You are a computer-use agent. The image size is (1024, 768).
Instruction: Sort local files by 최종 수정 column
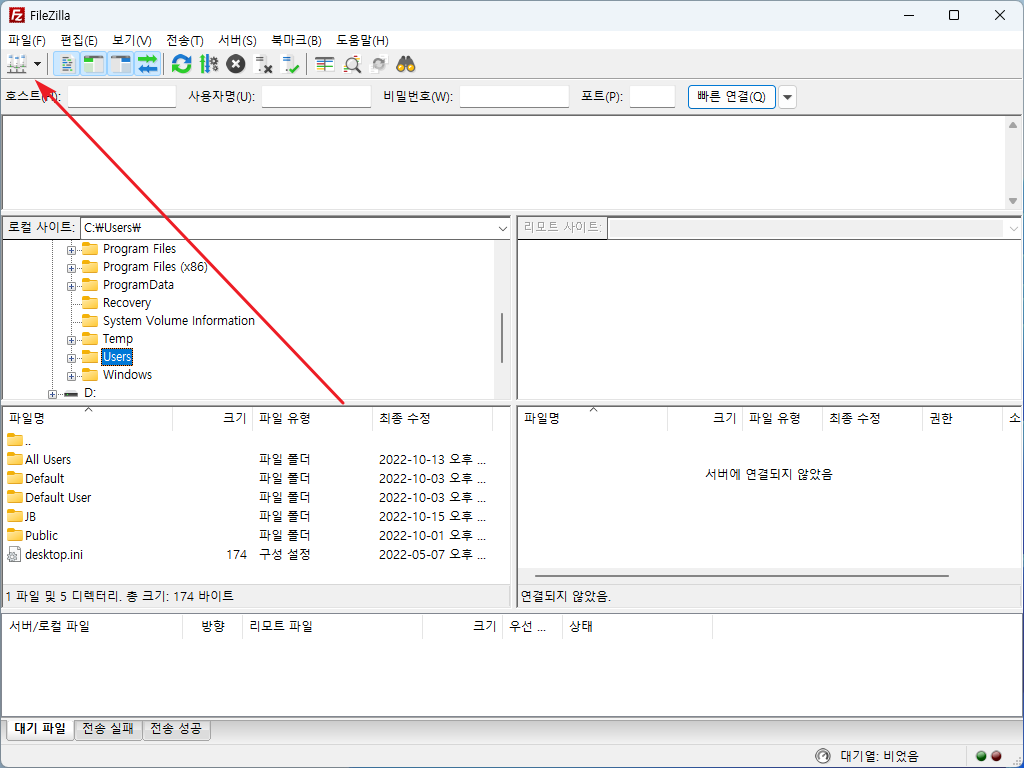click(x=432, y=418)
